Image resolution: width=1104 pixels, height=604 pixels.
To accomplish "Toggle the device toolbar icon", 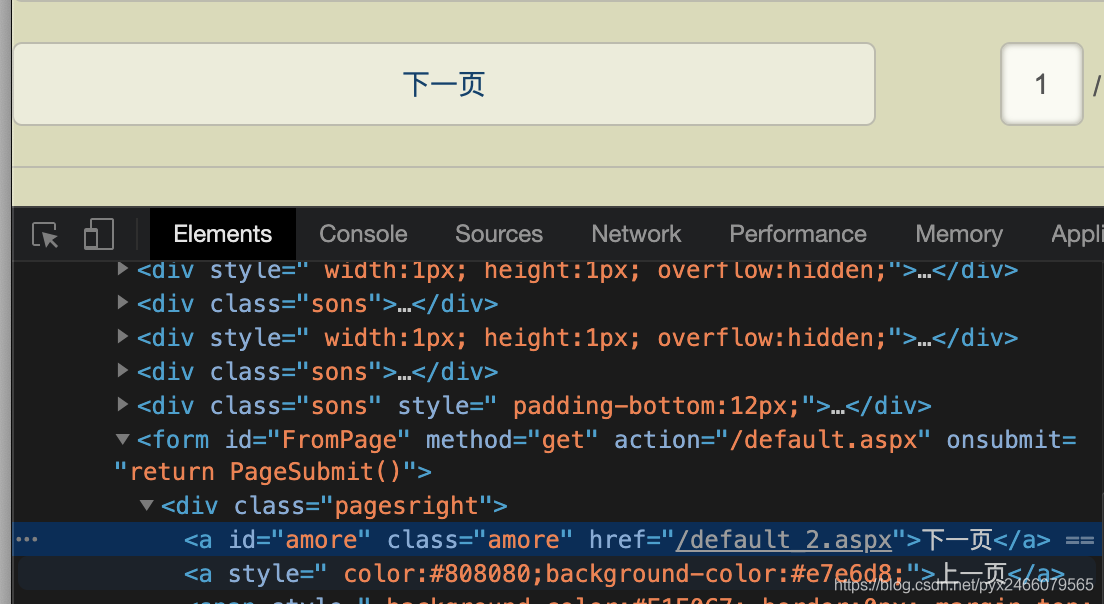I will click(99, 234).
